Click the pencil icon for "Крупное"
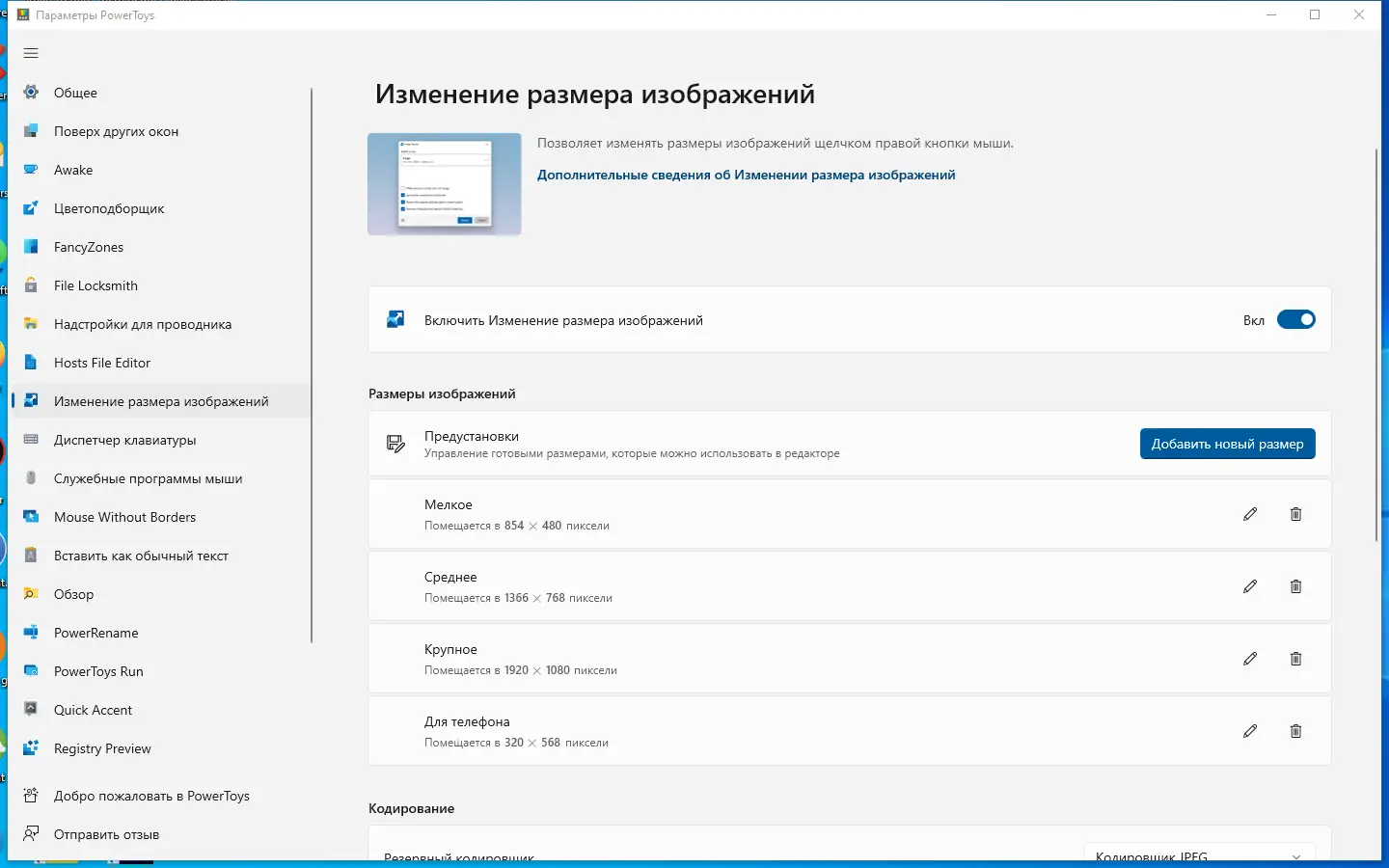This screenshot has height=868, width=1389. point(1250,659)
